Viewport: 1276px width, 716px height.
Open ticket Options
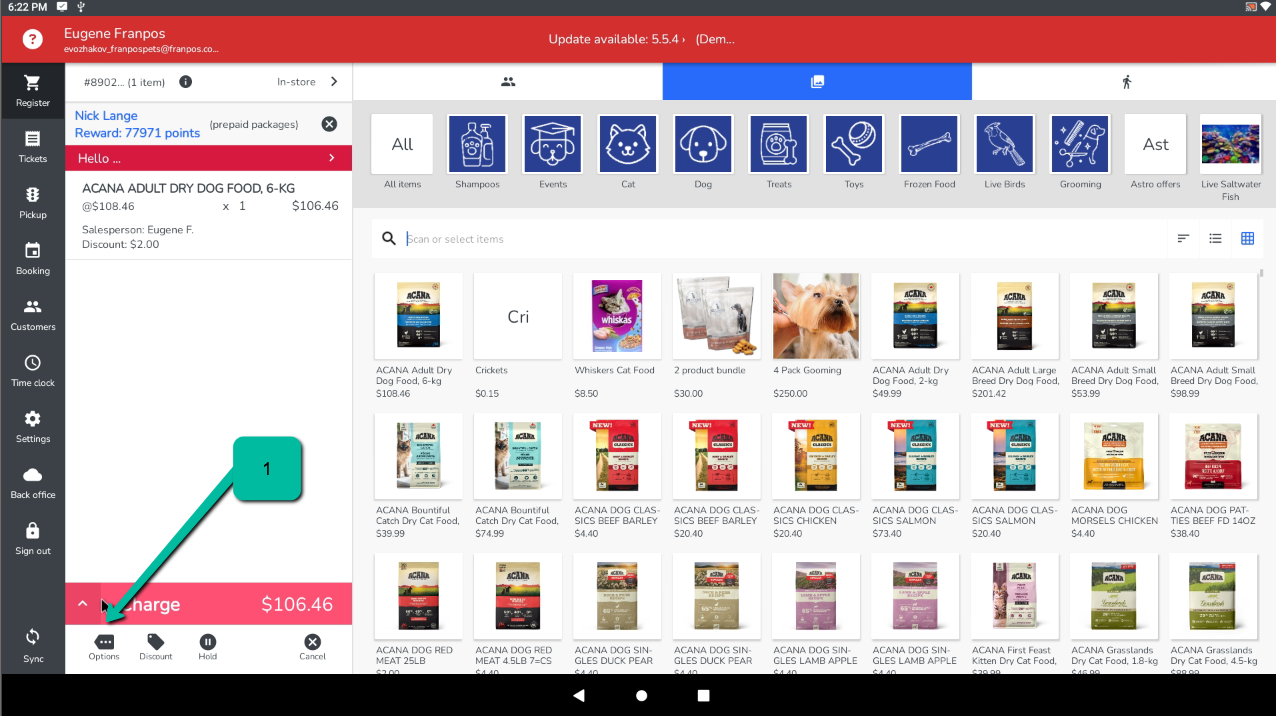104,648
